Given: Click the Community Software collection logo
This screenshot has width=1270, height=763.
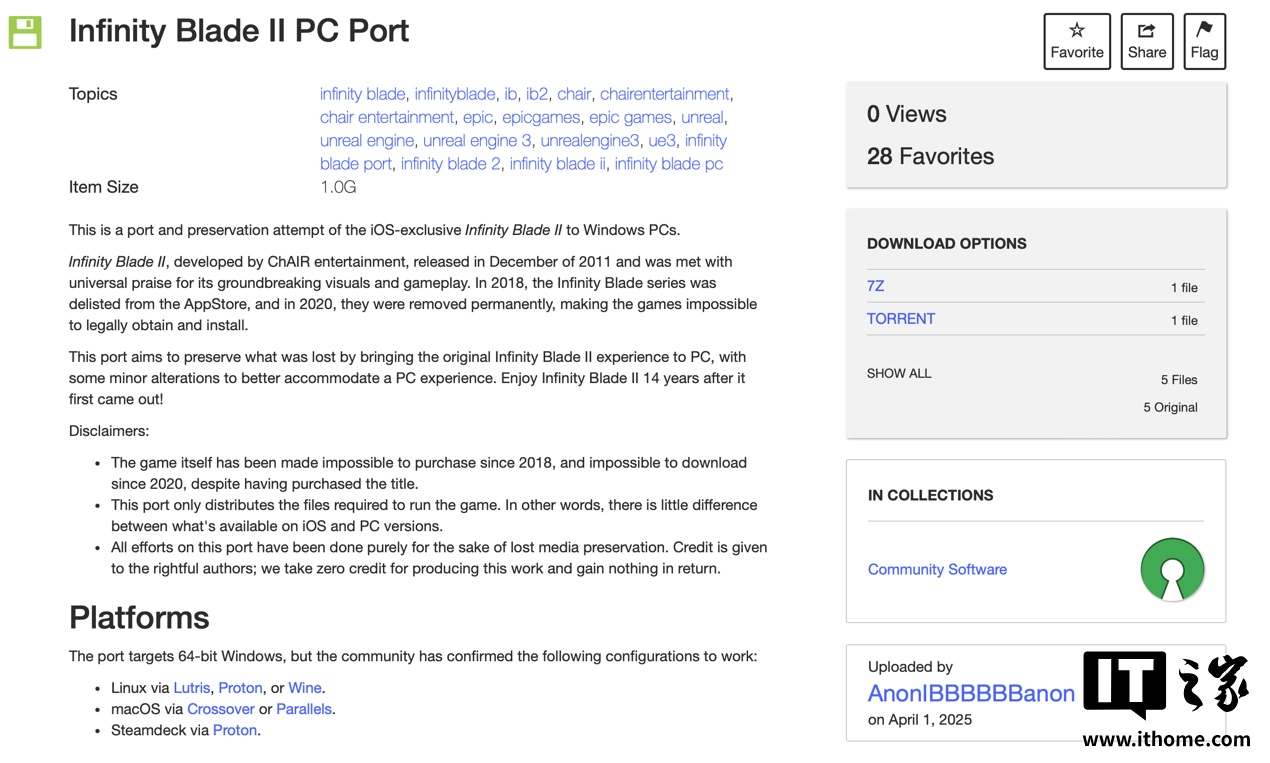Looking at the screenshot, I should pos(1172,570).
